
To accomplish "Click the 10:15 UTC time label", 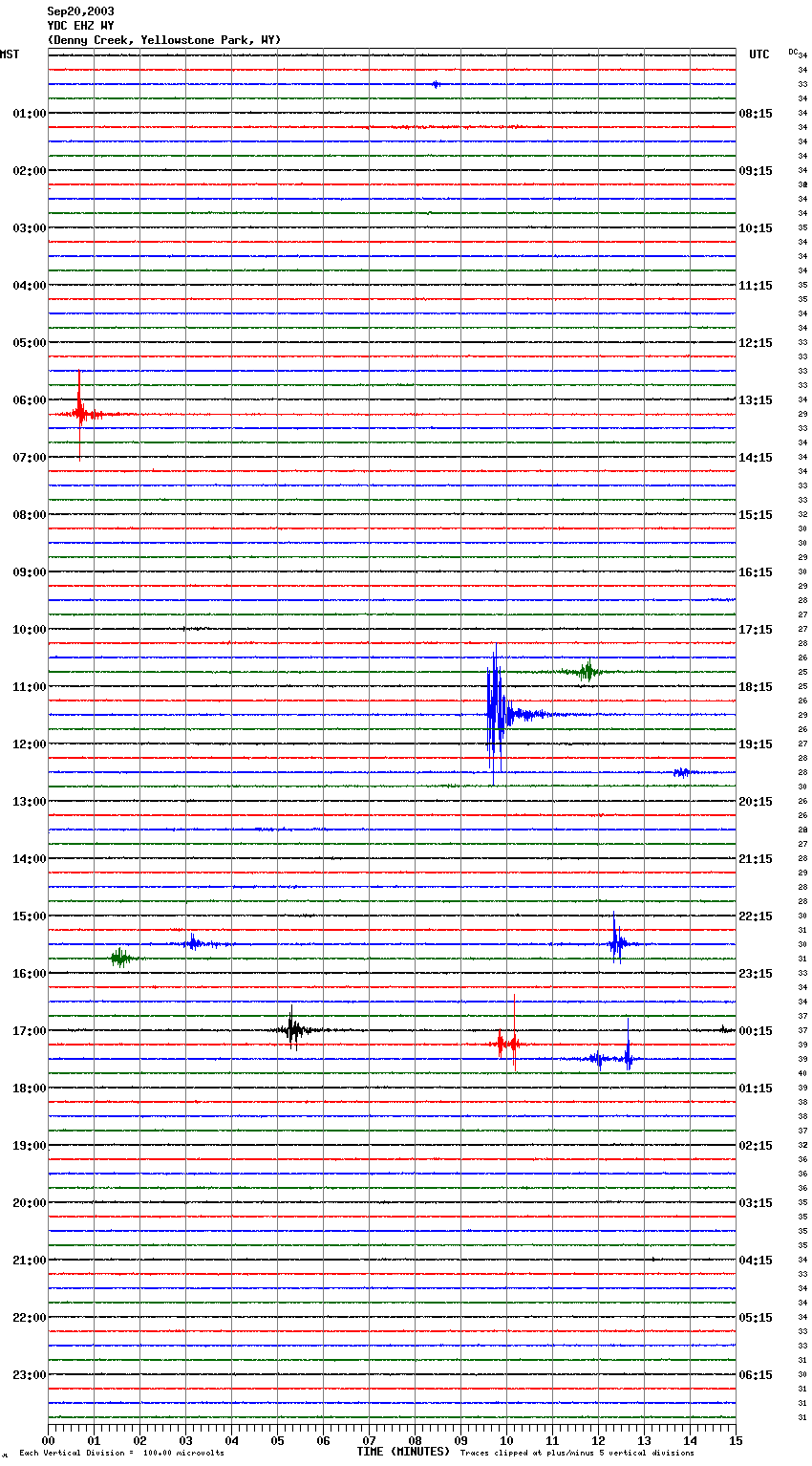I will [756, 228].
